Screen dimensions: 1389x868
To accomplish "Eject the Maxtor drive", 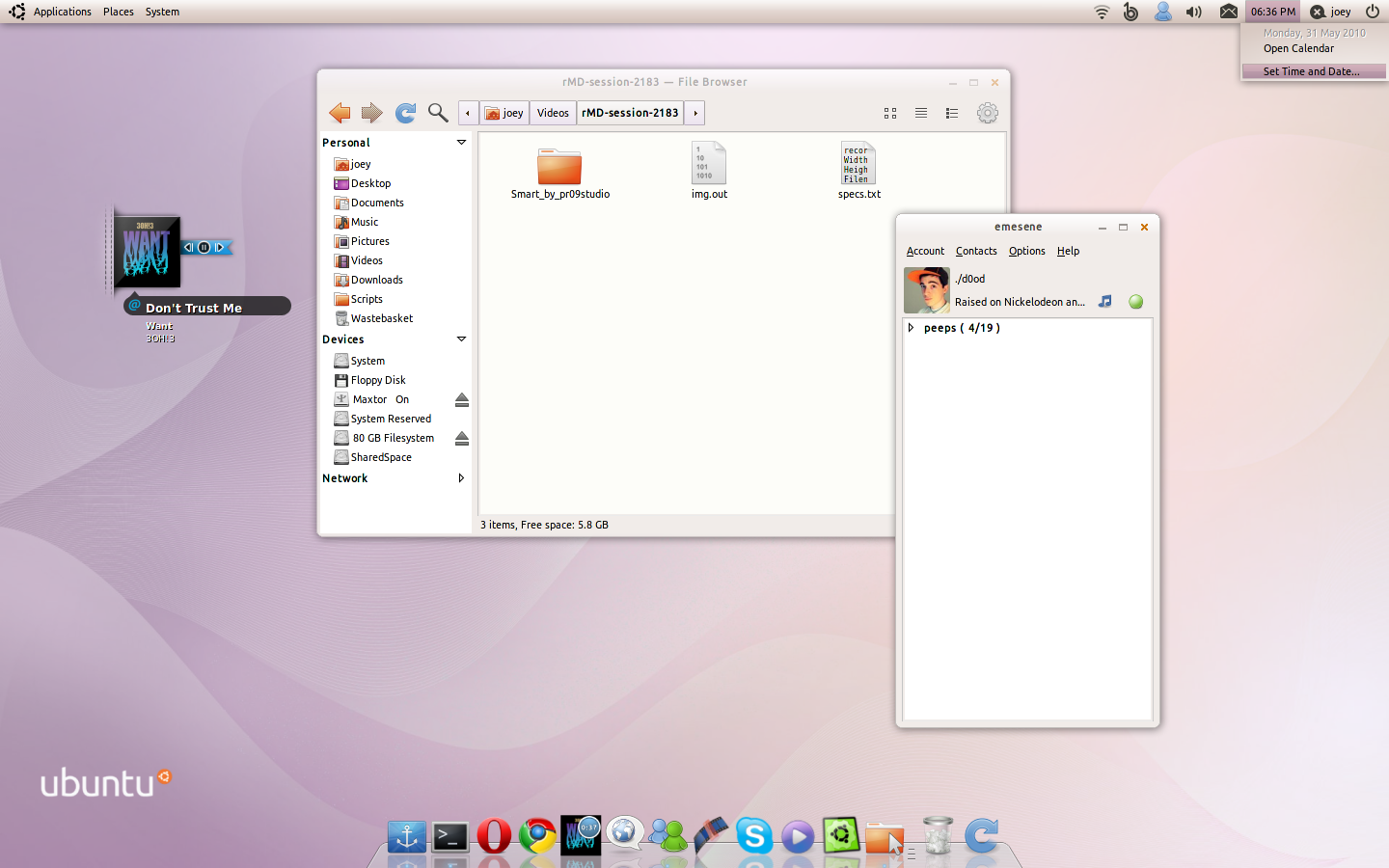I will click(462, 399).
